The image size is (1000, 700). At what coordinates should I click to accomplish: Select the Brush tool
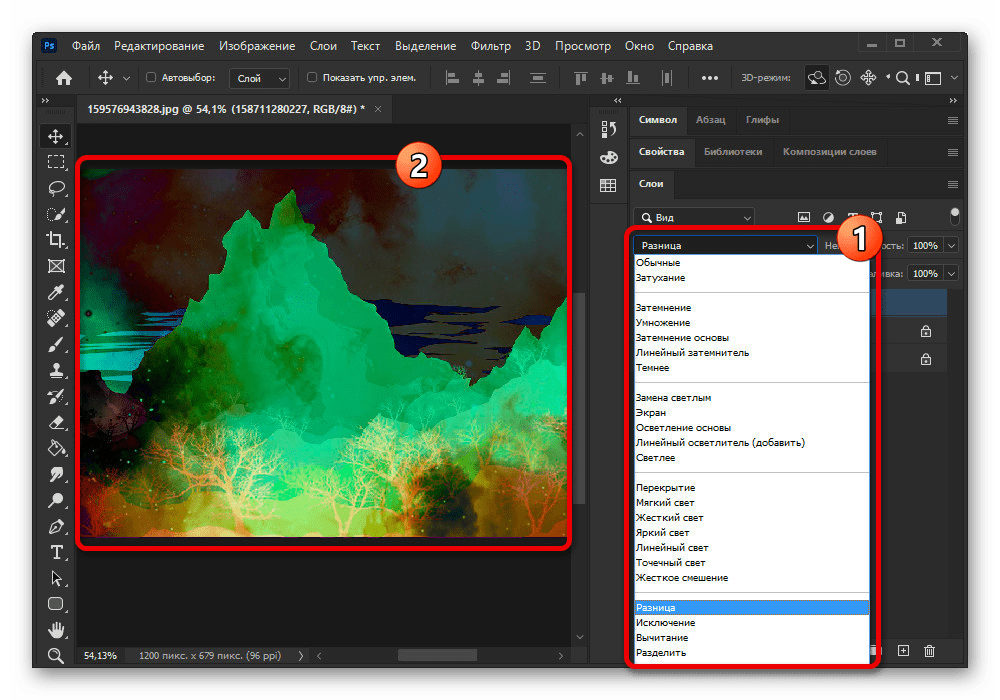click(x=57, y=344)
